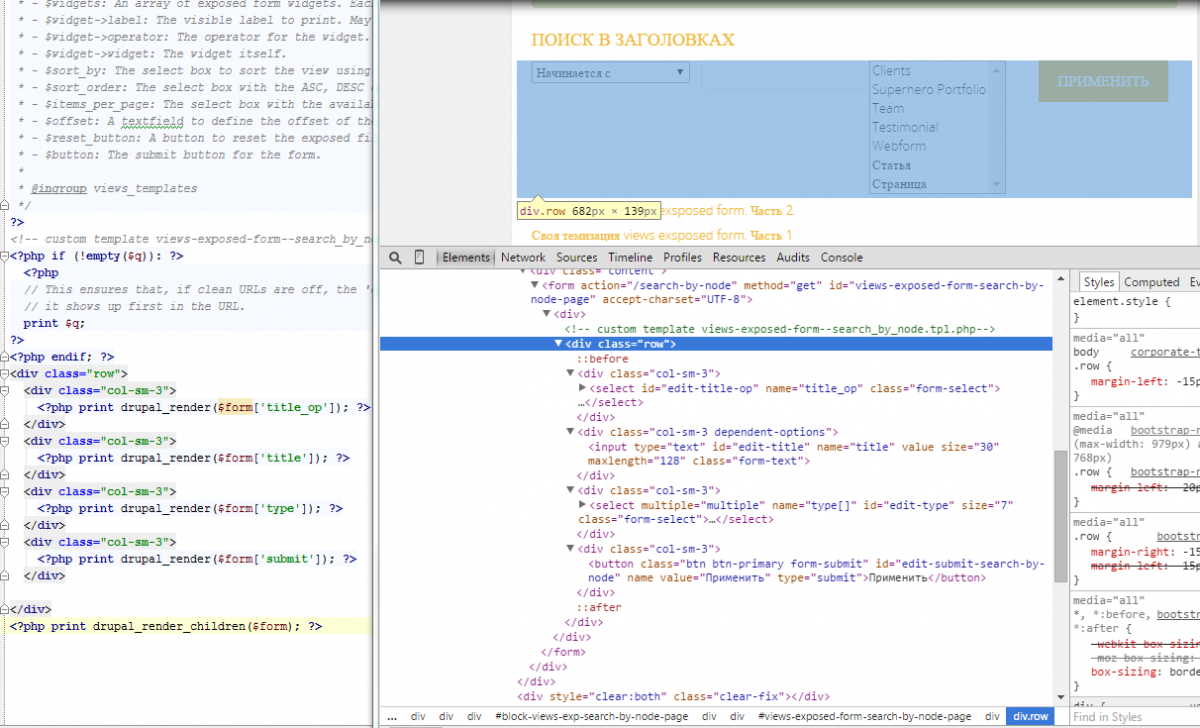
Task: Collapse the selected div class="row" node
Action: 559,344
